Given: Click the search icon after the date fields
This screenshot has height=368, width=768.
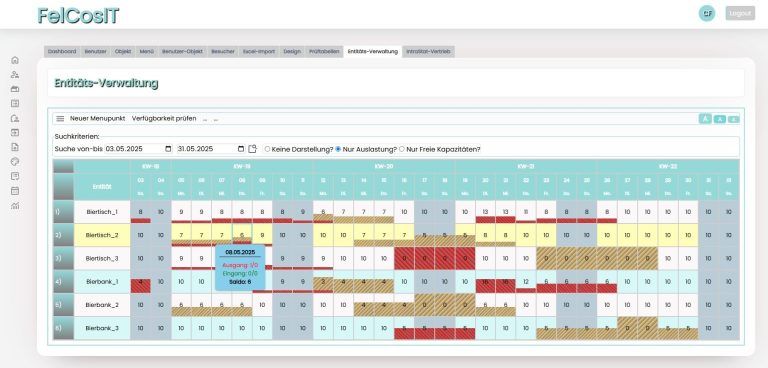Looking at the screenshot, I should tap(252, 149).
